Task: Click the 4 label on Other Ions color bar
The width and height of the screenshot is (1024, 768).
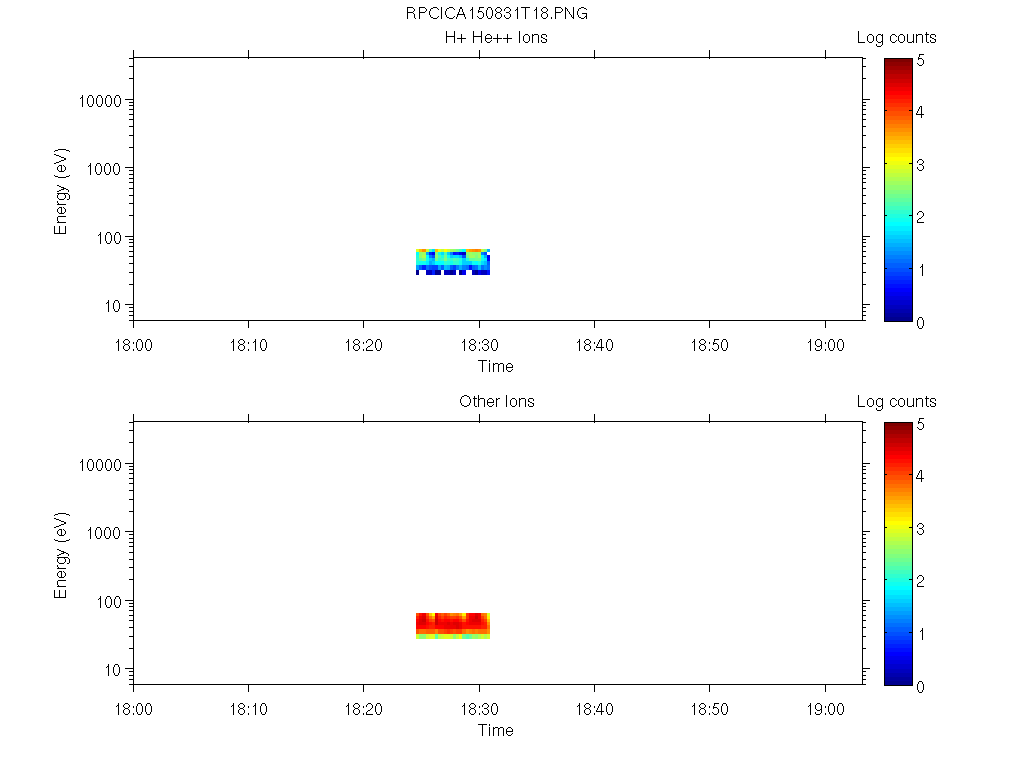Action: pyautogui.click(x=920, y=476)
